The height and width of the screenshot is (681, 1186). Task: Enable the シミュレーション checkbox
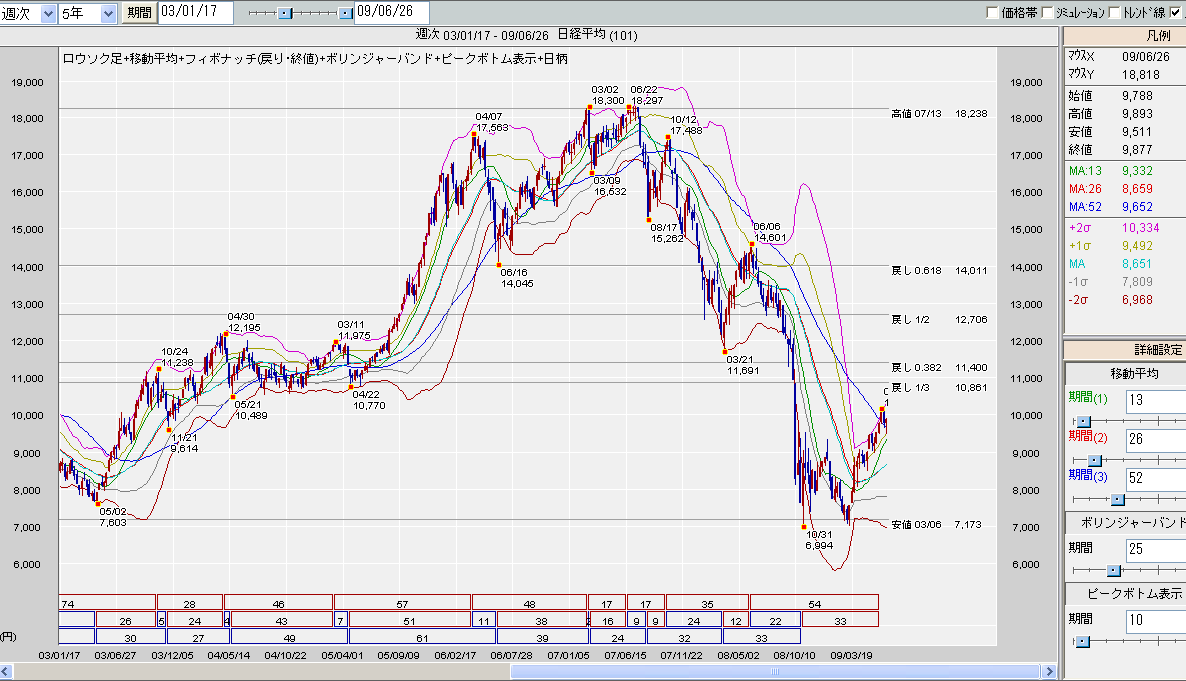(x=1048, y=12)
